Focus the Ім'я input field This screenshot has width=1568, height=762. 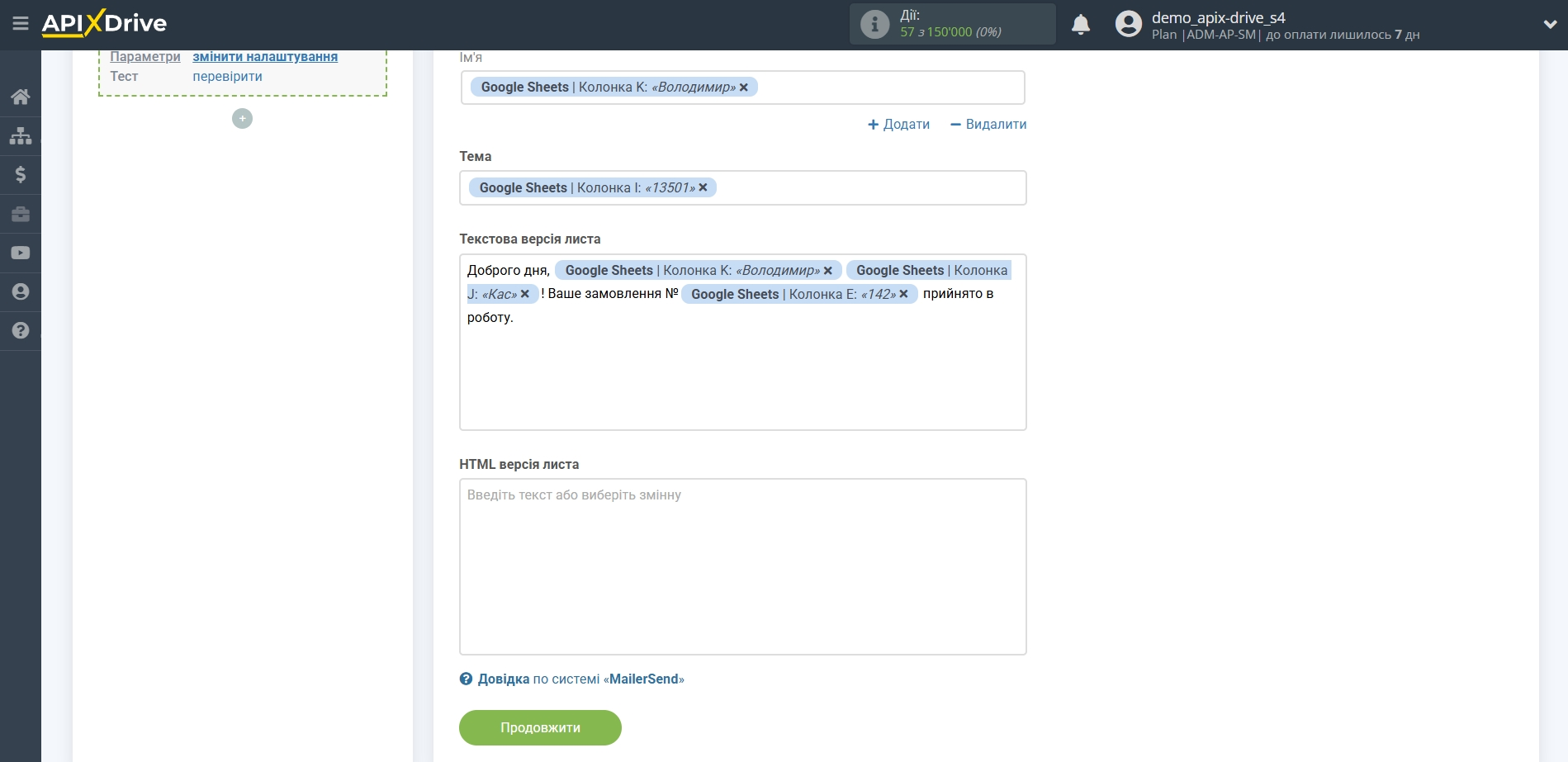[x=743, y=88]
